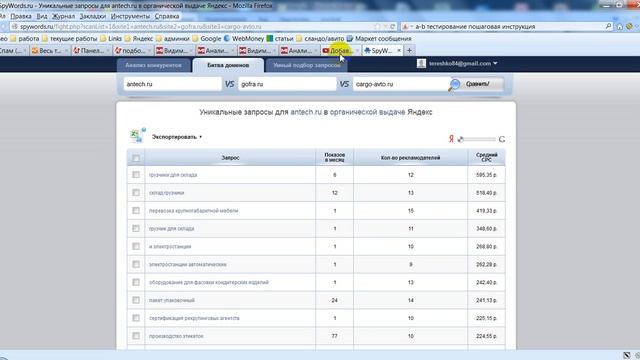Open a new tab with the plus icon

point(409,51)
